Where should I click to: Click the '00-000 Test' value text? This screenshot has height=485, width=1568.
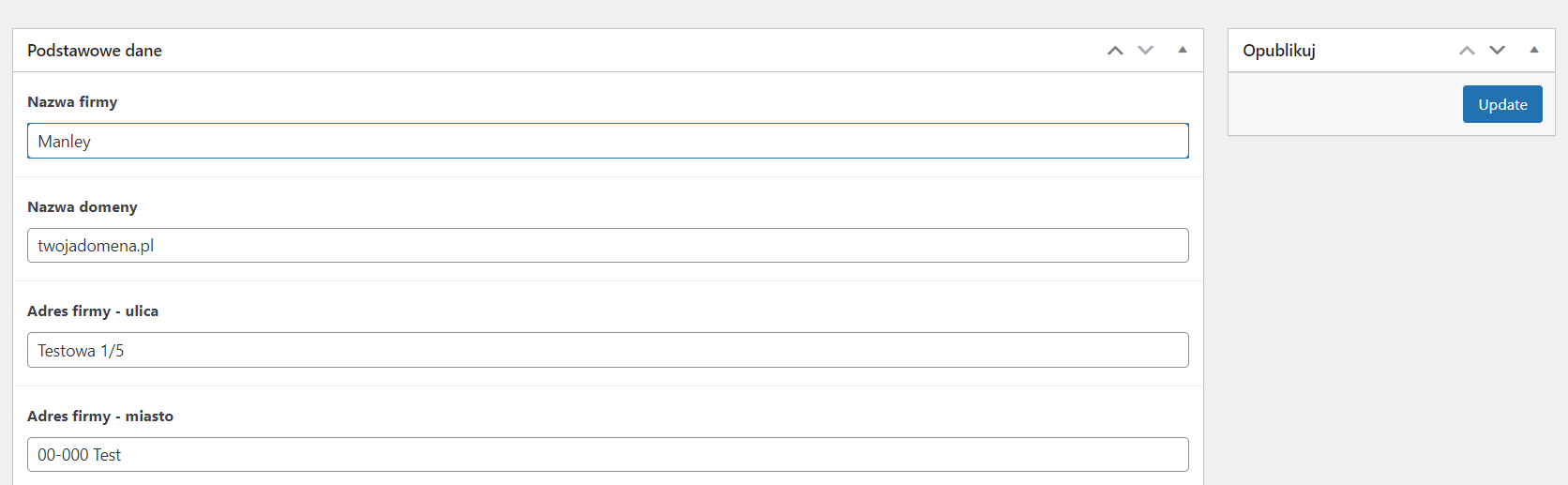click(80, 455)
